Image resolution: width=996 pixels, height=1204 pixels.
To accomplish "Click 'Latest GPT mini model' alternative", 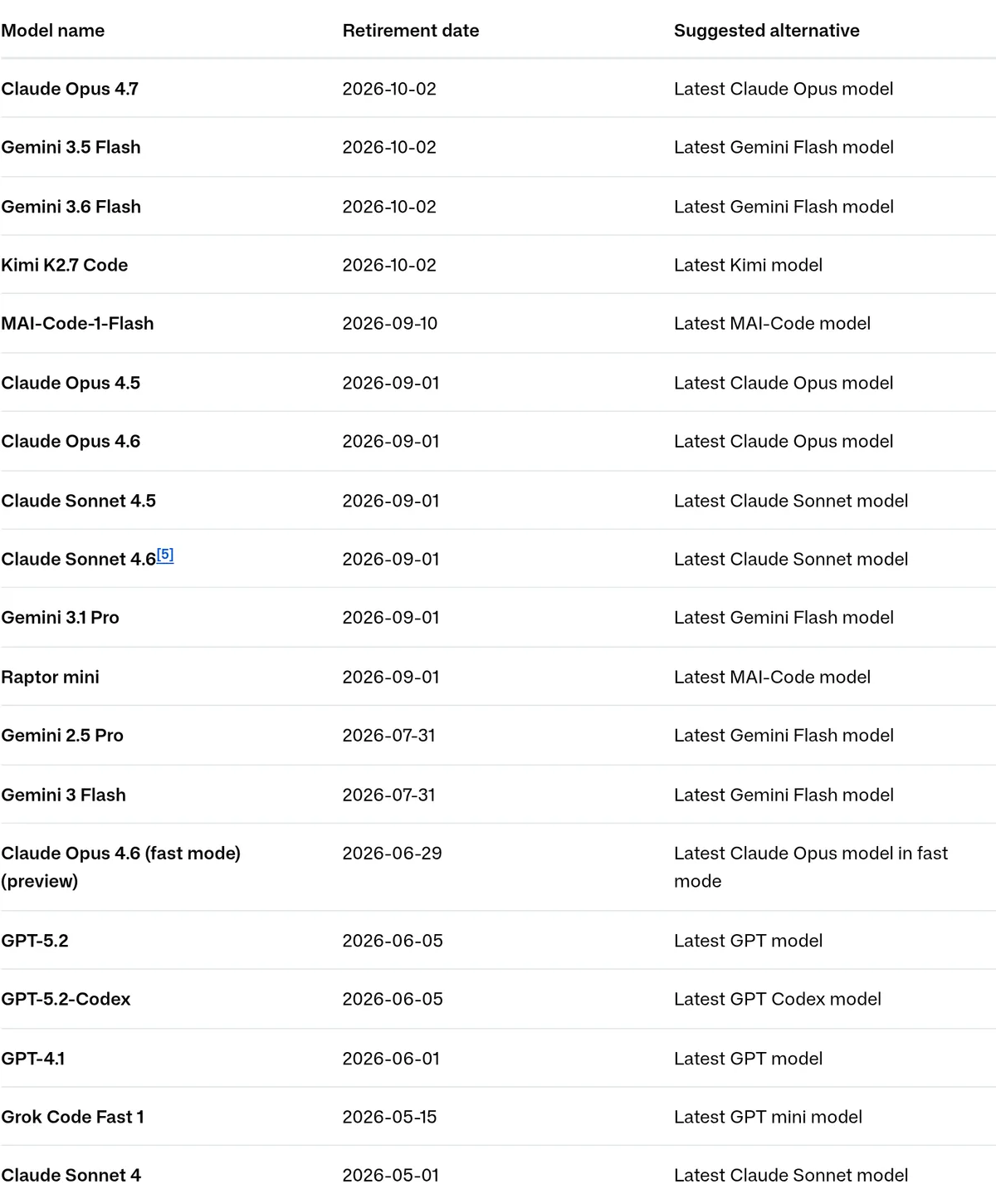I will click(x=769, y=1117).
